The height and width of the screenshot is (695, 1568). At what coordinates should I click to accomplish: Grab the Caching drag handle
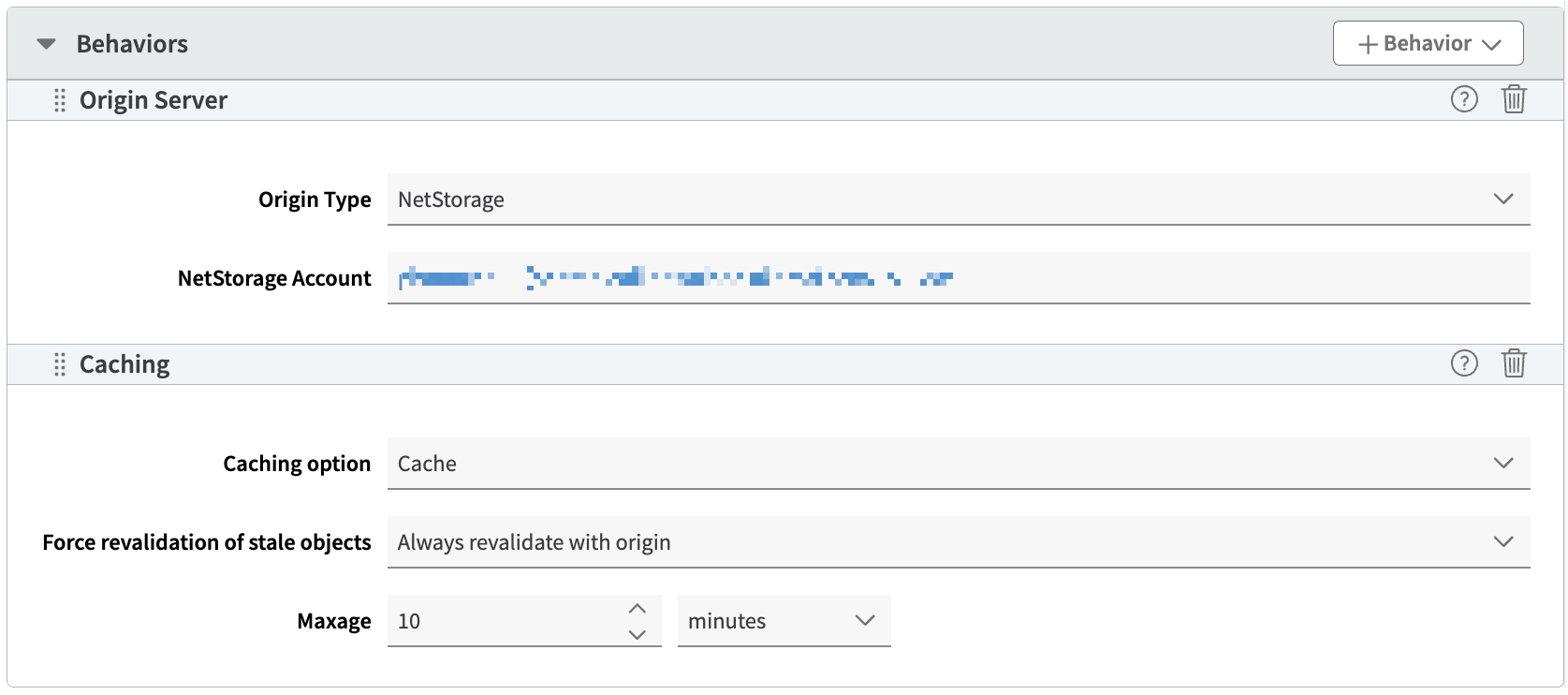click(x=60, y=364)
